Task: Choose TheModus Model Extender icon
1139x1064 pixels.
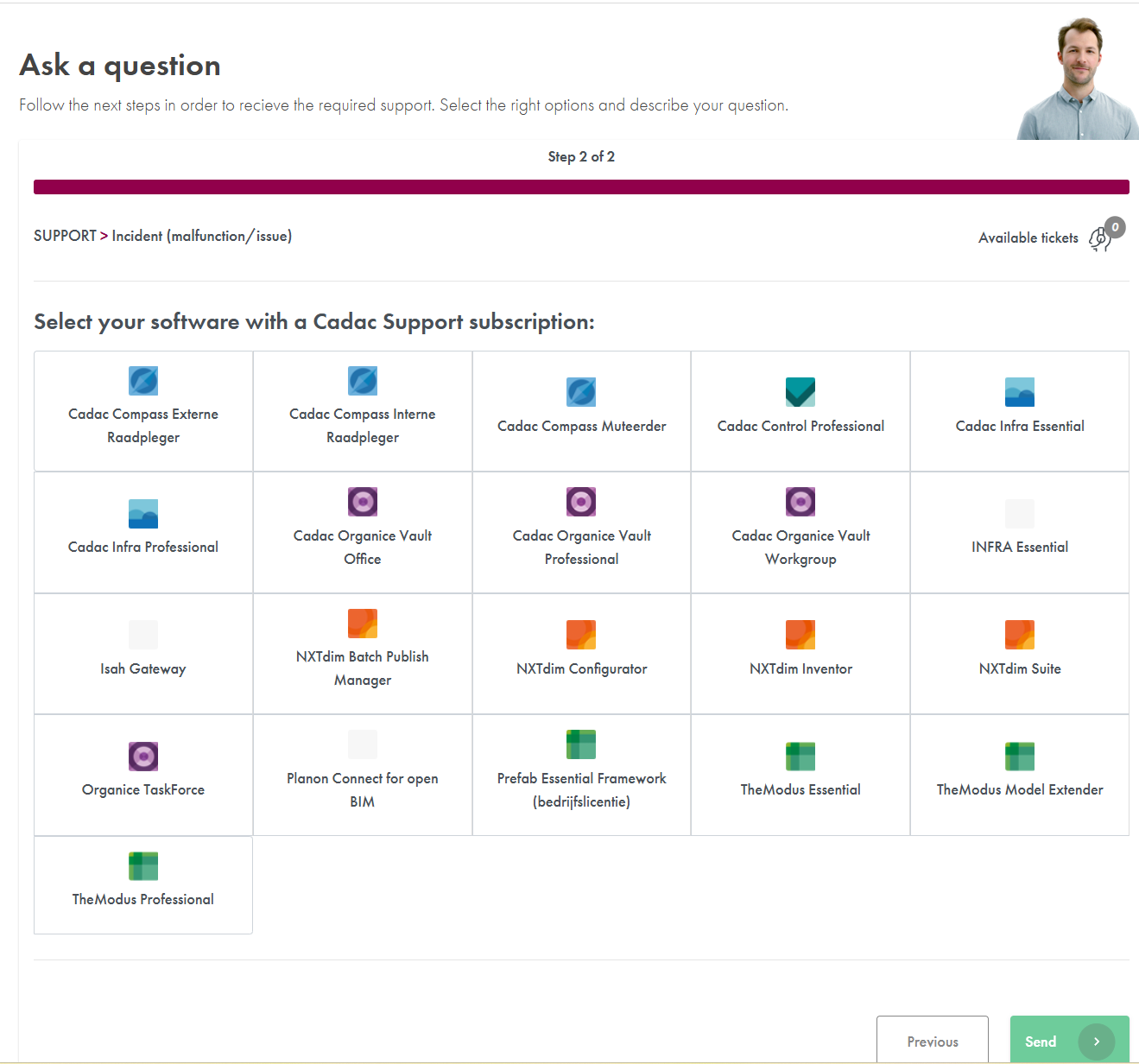Action: tap(1020, 757)
